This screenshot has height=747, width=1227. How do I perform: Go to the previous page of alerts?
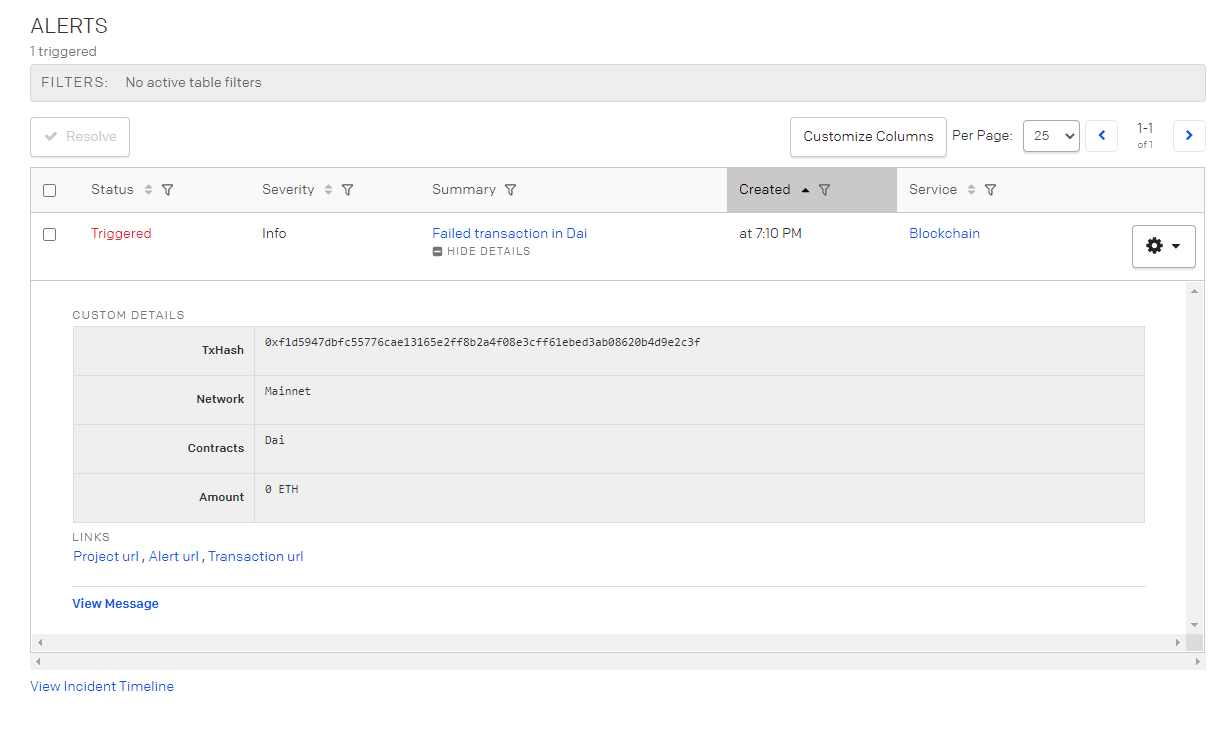pos(1102,136)
